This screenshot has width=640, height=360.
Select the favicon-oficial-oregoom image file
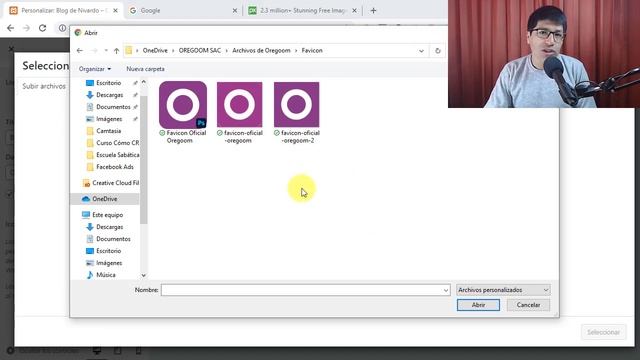[x=240, y=112]
